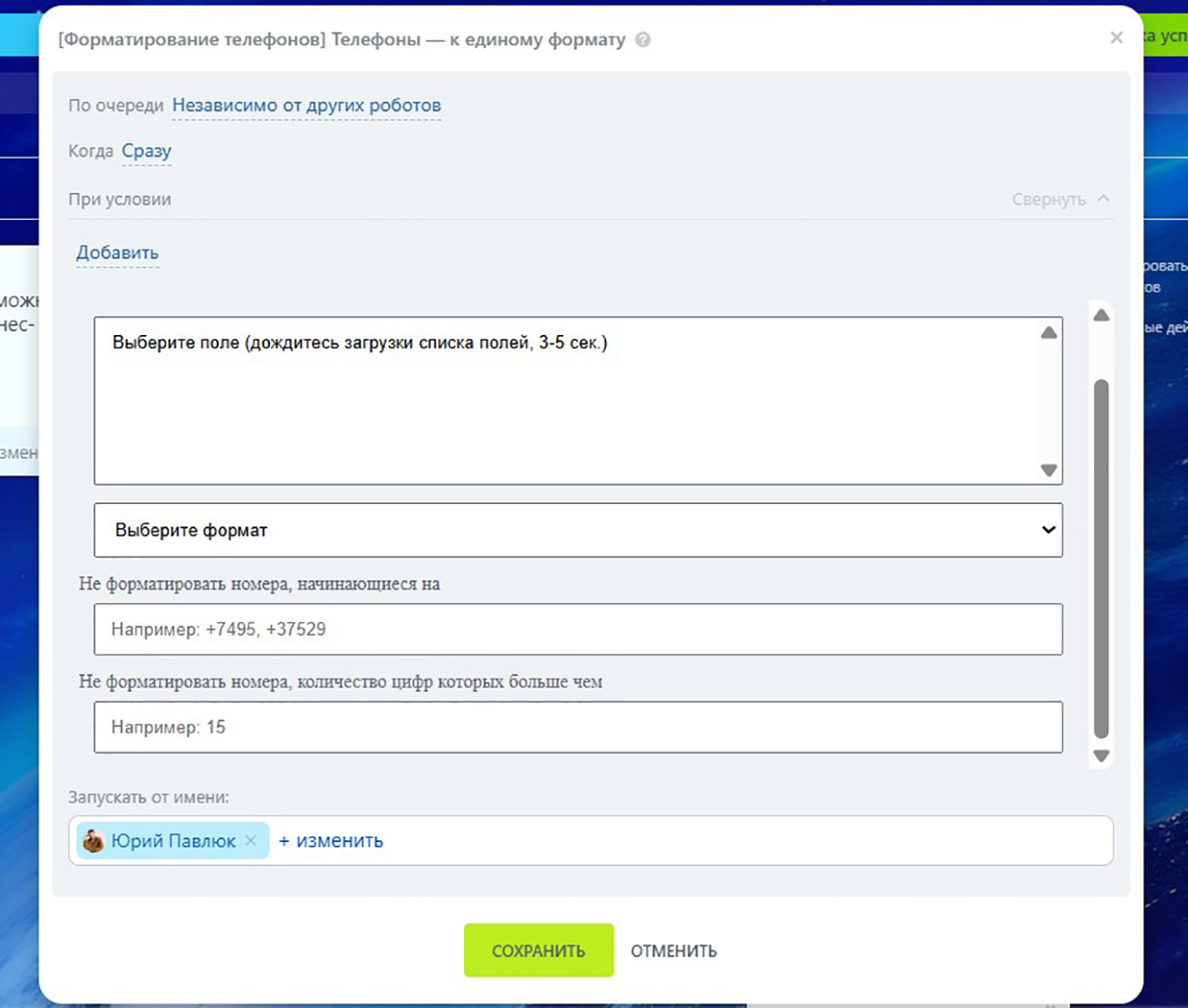
Task: Click the 'При условии' section label
Action: pos(120,200)
